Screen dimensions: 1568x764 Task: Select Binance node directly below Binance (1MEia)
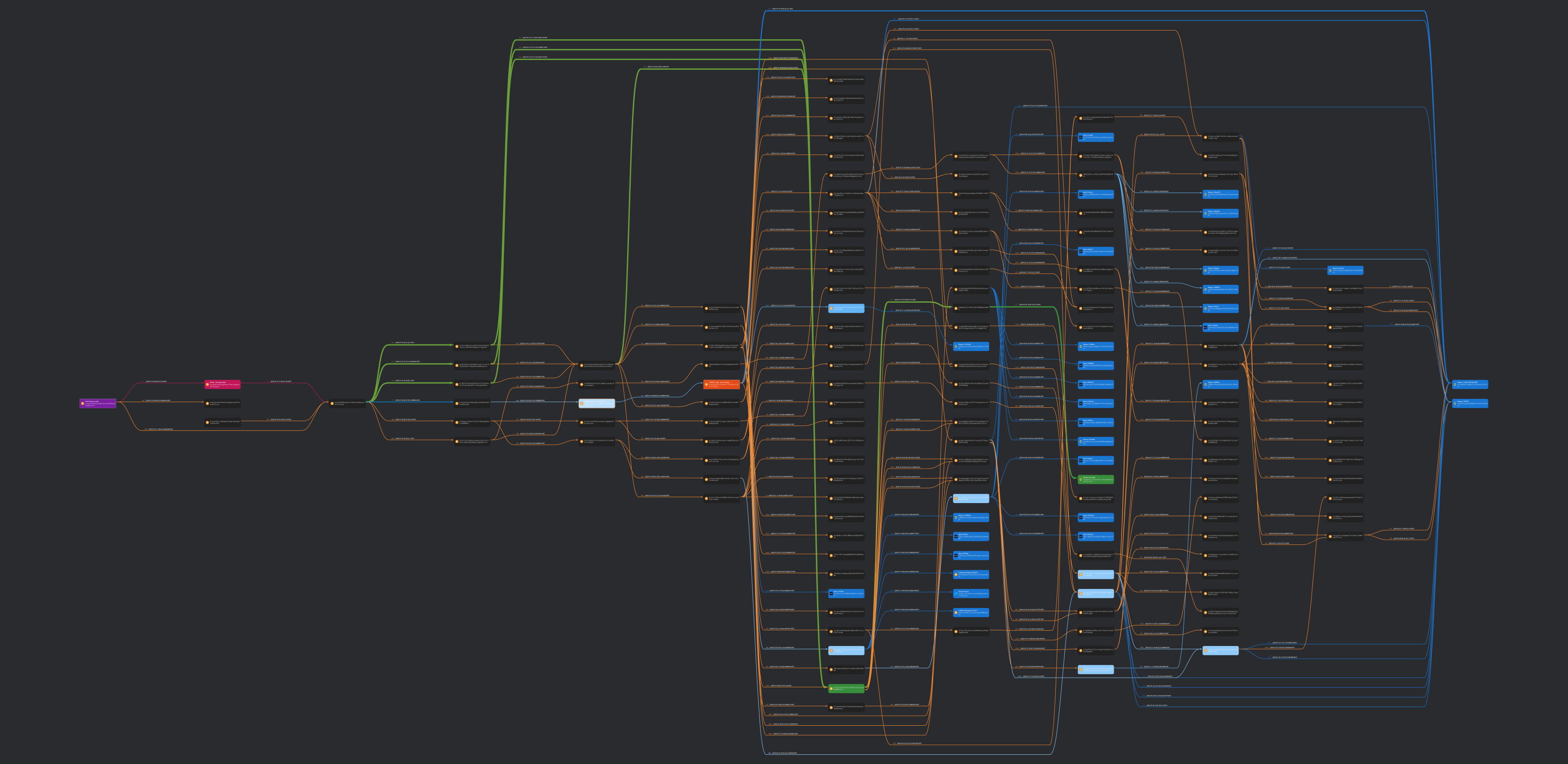[1470, 404]
